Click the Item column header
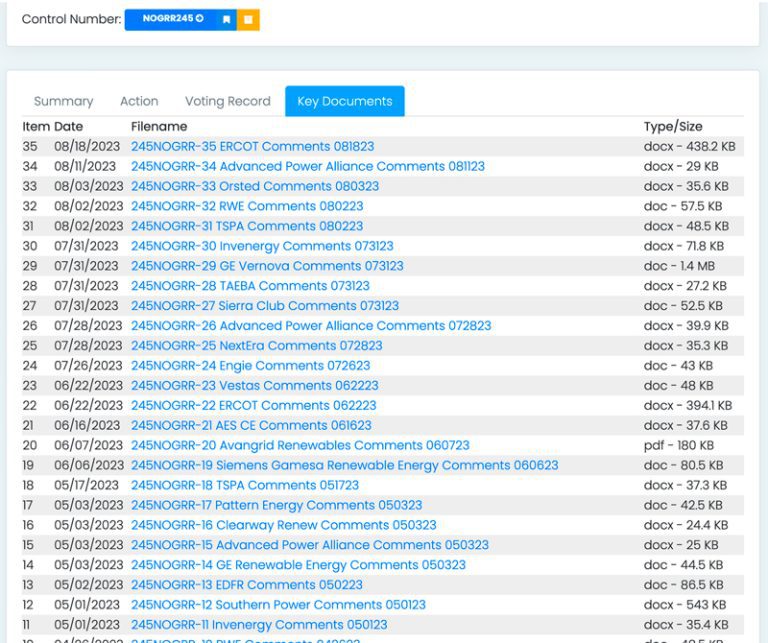Viewport: 768px width, 643px height. [36, 127]
